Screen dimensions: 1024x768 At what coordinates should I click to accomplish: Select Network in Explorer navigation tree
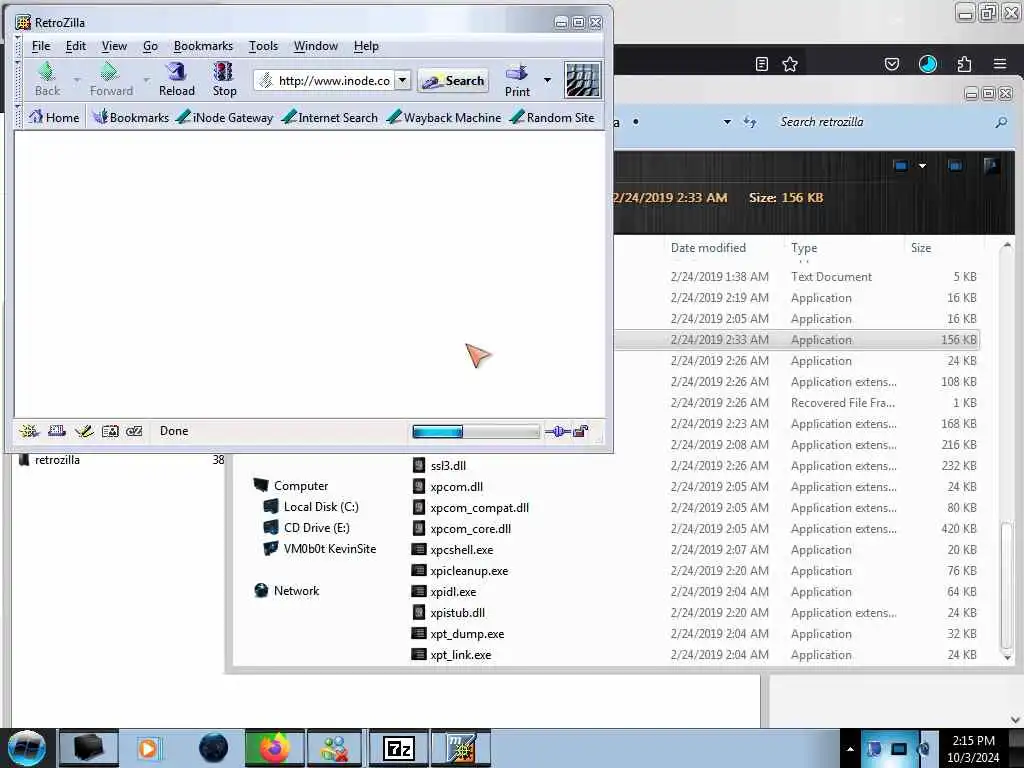click(286, 591)
